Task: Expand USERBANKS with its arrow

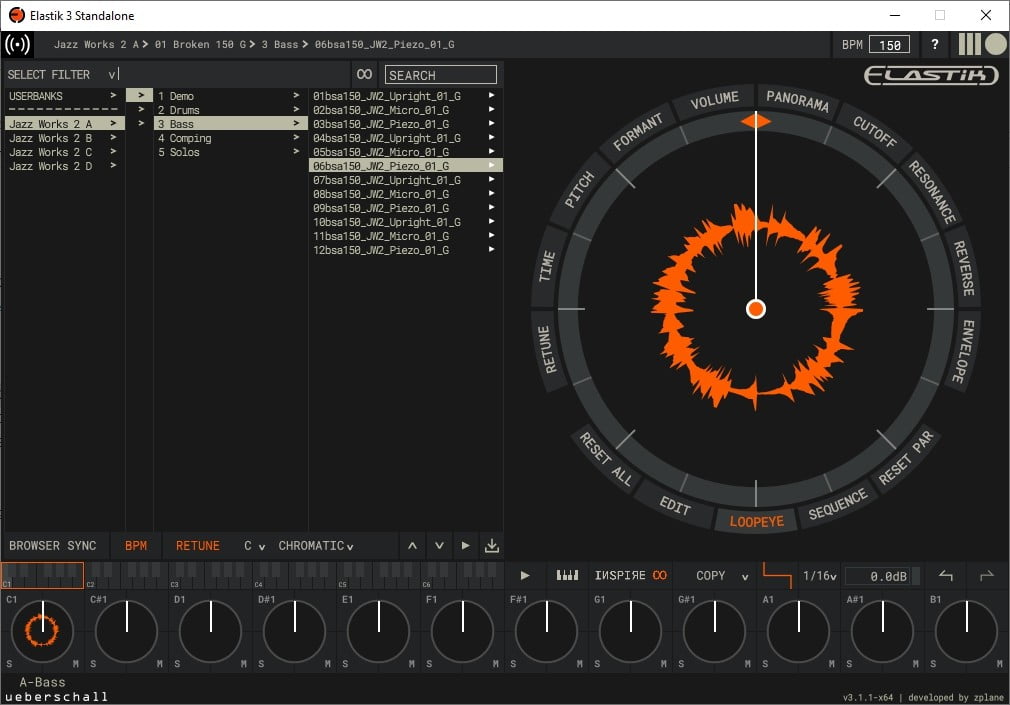Action: tap(113, 95)
